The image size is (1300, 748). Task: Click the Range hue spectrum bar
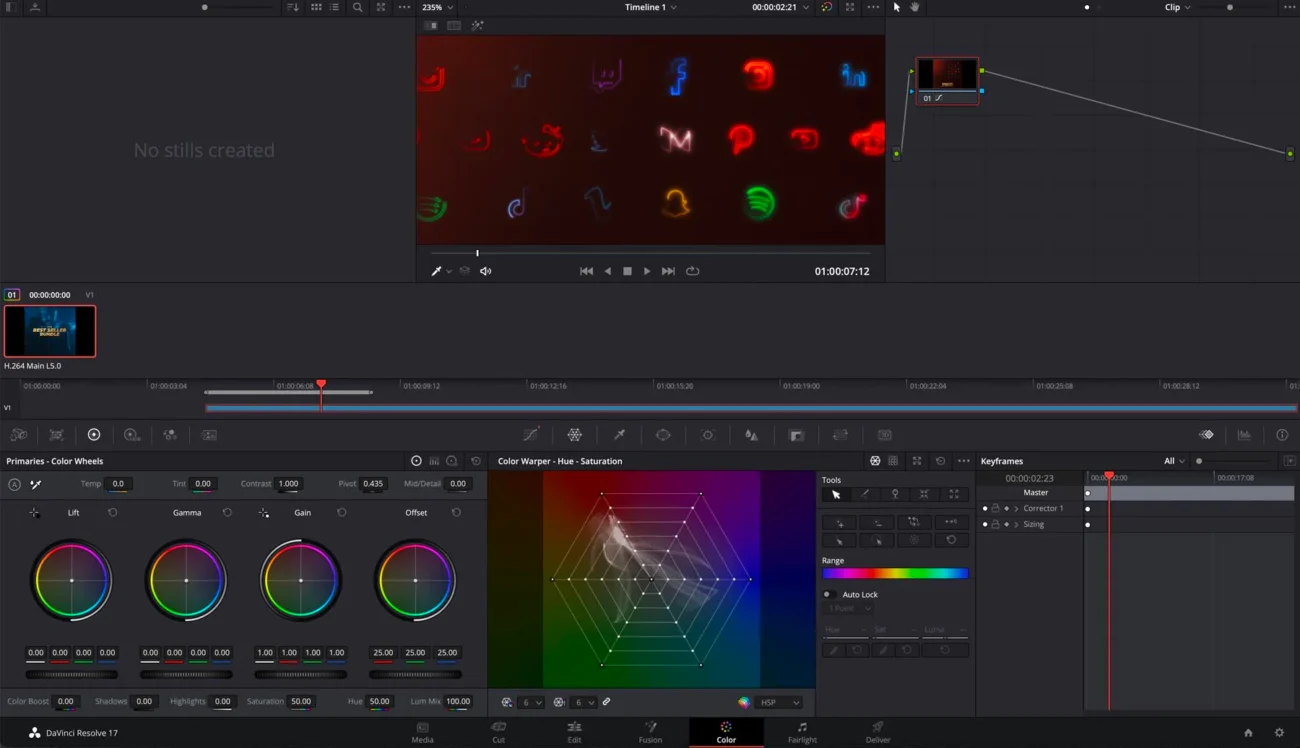895,574
